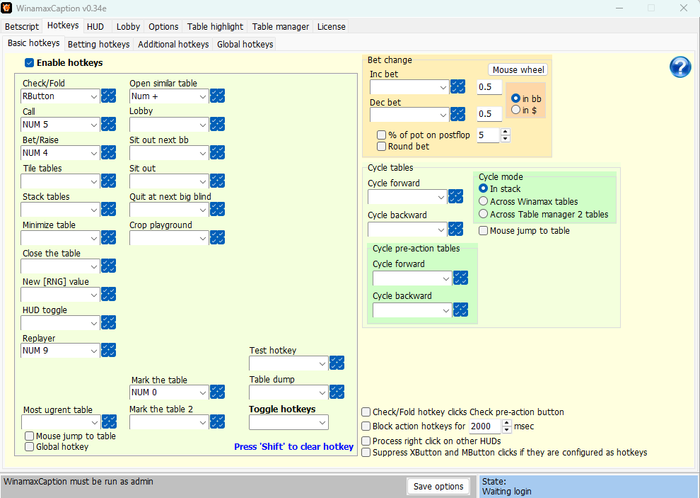The width and height of the screenshot is (700, 498).
Task: Open the Check/Fold dropdown showing RButton
Action: click(x=60, y=96)
